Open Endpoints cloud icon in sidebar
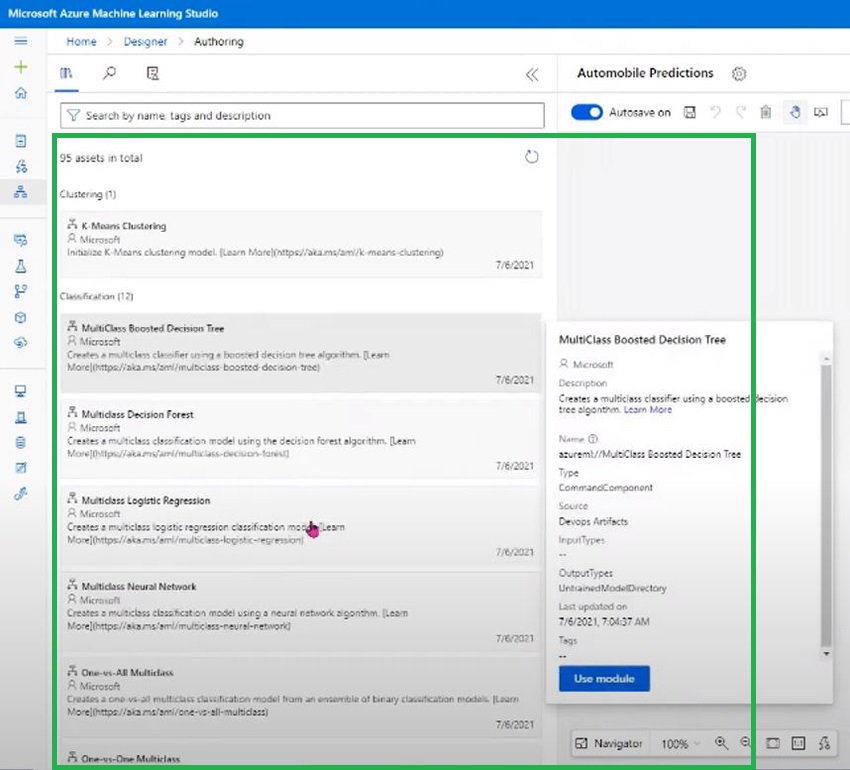This screenshot has height=770, width=850. (x=21, y=342)
